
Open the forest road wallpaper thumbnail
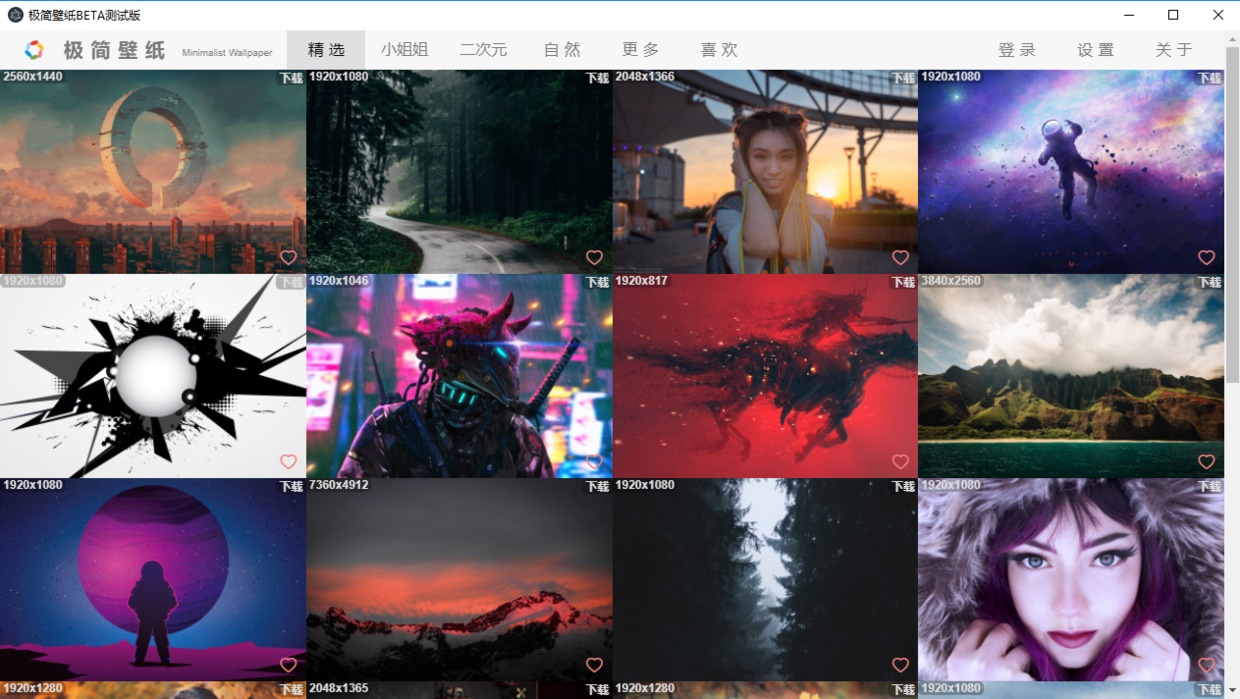click(x=459, y=172)
